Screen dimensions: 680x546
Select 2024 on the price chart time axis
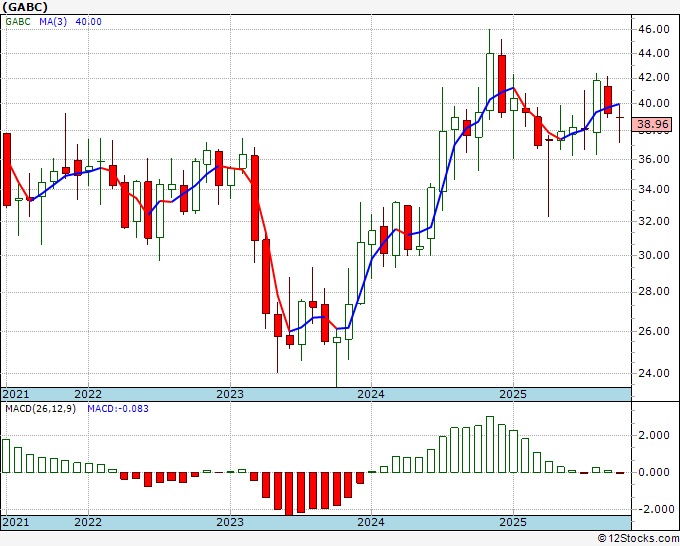pos(371,394)
